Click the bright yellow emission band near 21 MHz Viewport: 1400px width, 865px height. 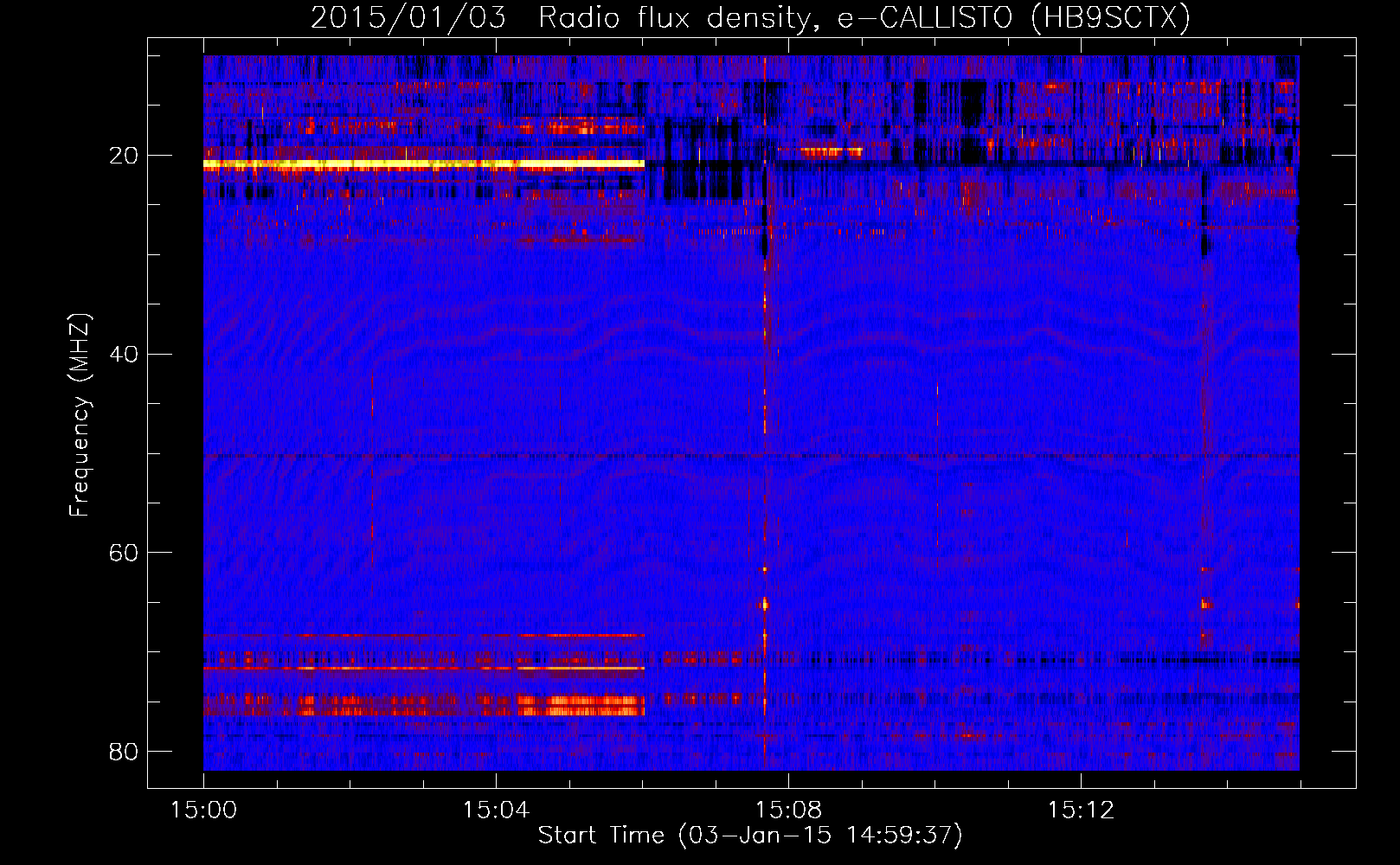click(x=424, y=163)
